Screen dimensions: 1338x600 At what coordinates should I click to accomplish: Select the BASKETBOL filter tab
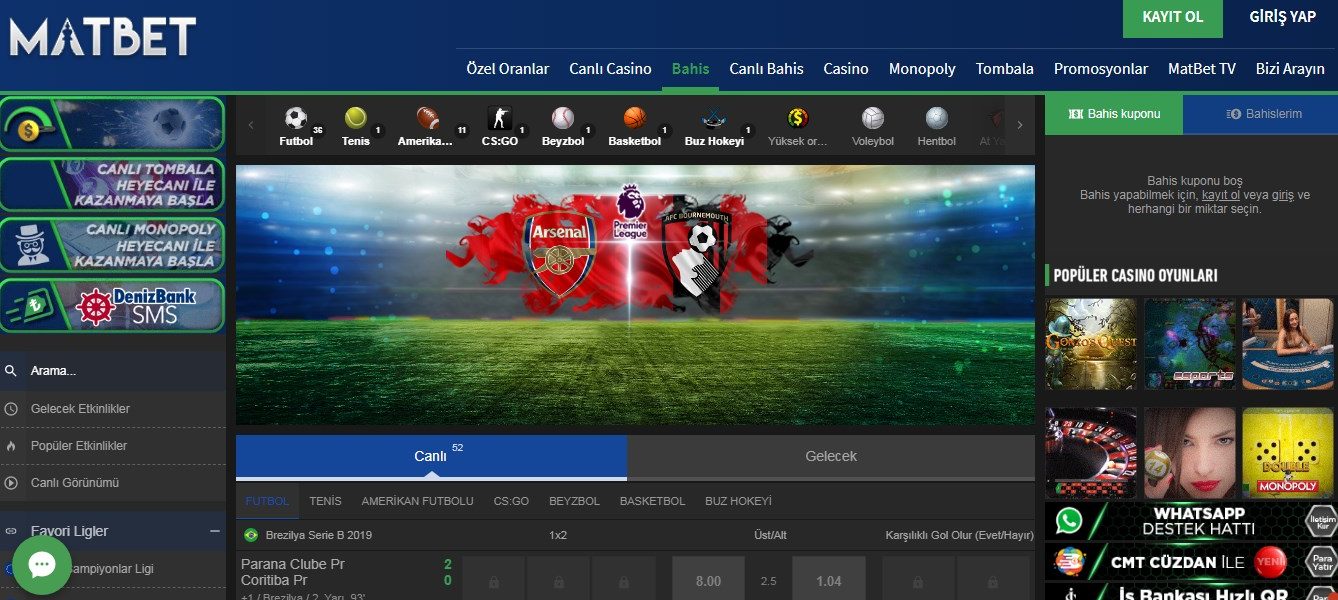(652, 501)
